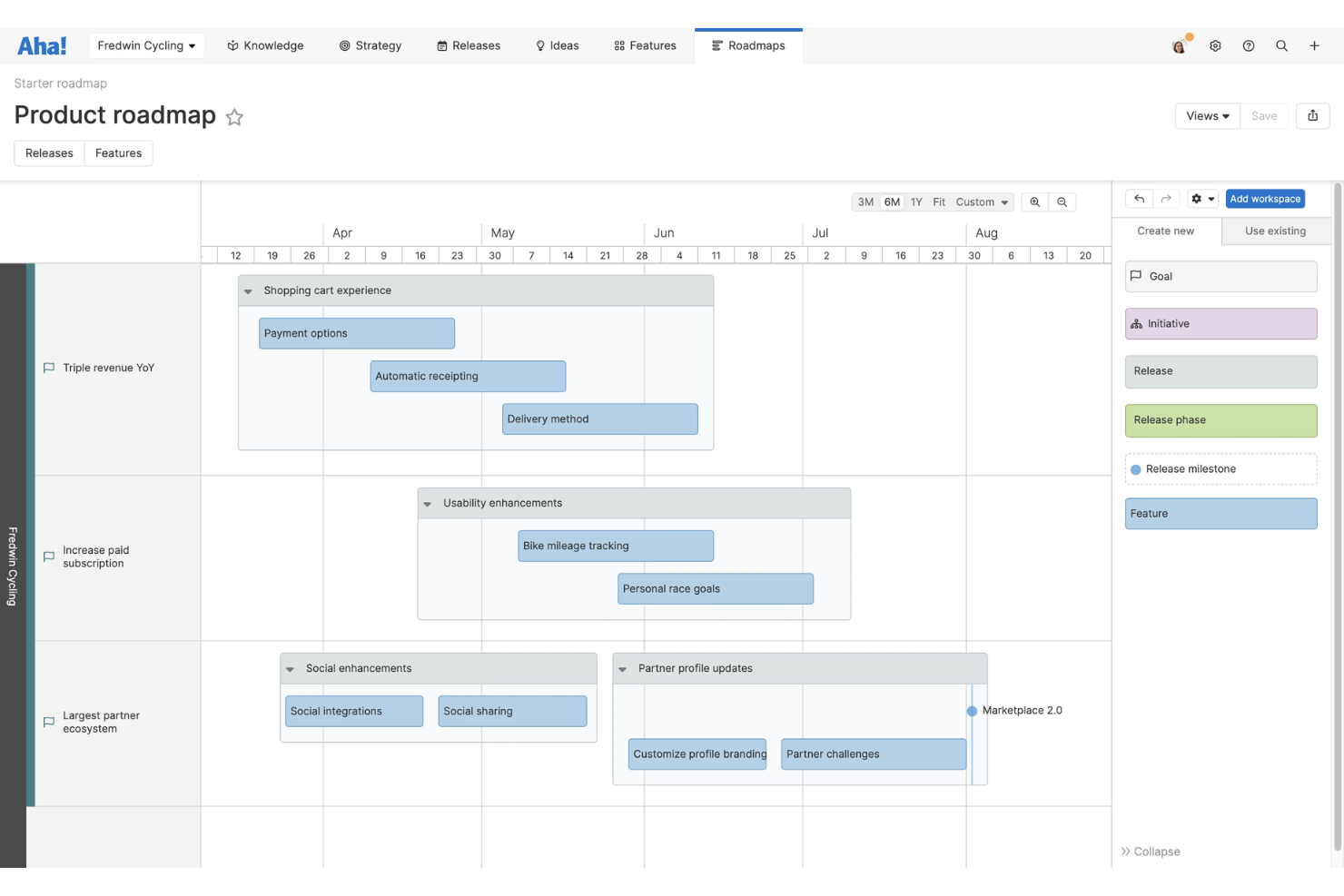Switch to the Releases view toggle

pyautogui.click(x=49, y=153)
